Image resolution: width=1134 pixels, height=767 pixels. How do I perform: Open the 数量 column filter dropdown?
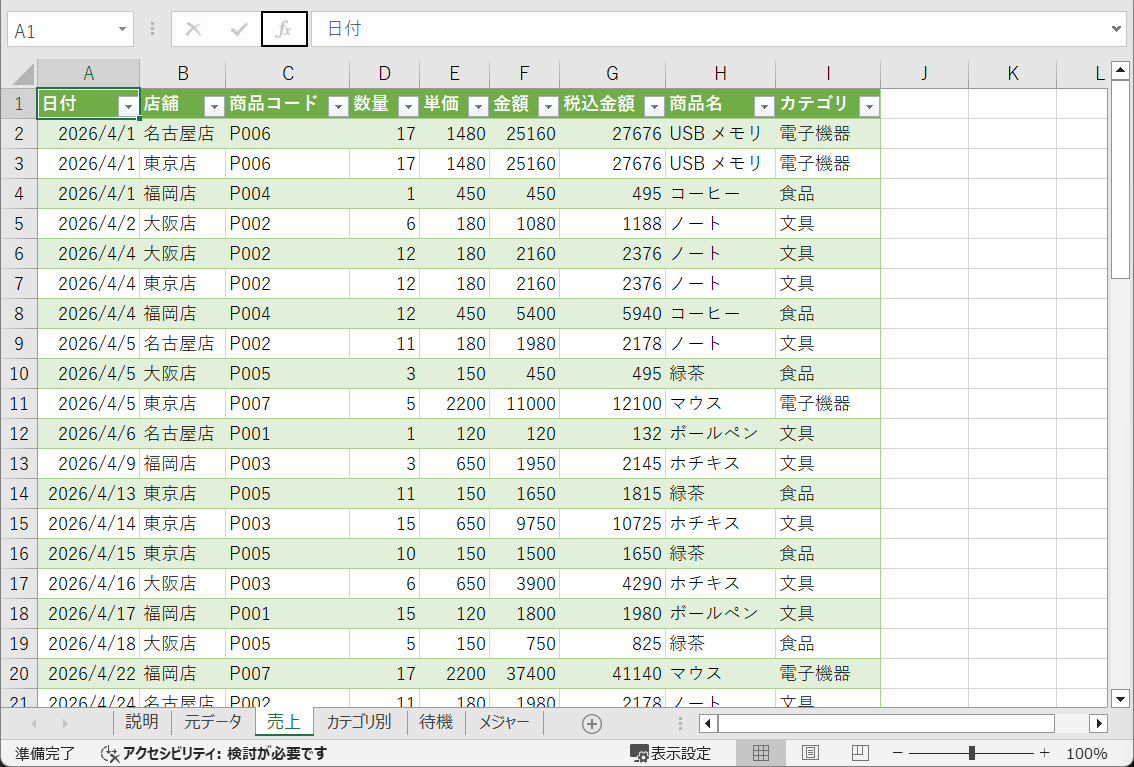(x=408, y=107)
